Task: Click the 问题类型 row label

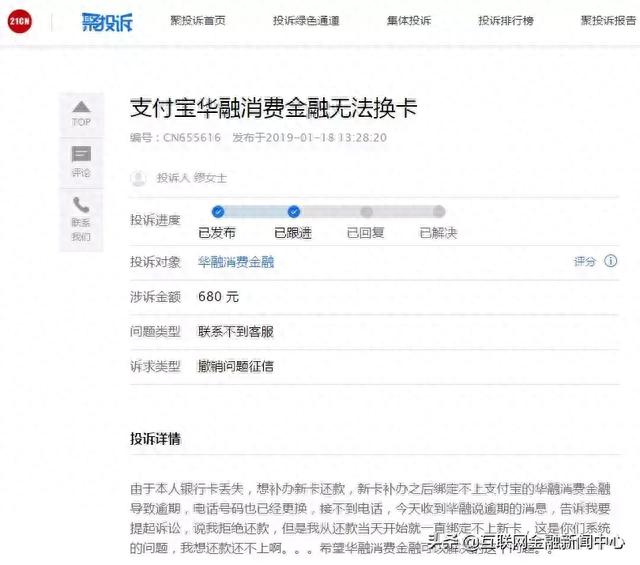Action: tap(156, 331)
